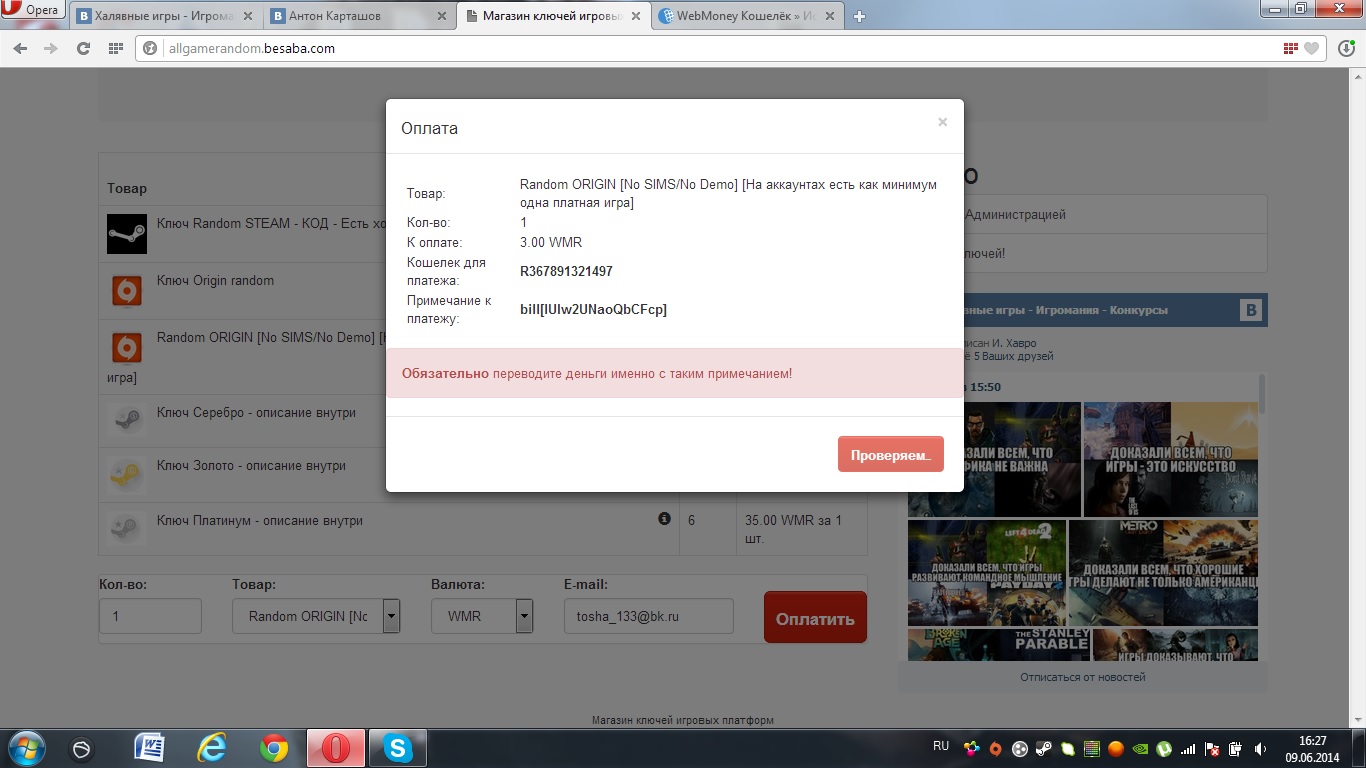1366x768 pixels.
Task: Select the Магазин ключей игровых tab
Action: coord(554,16)
